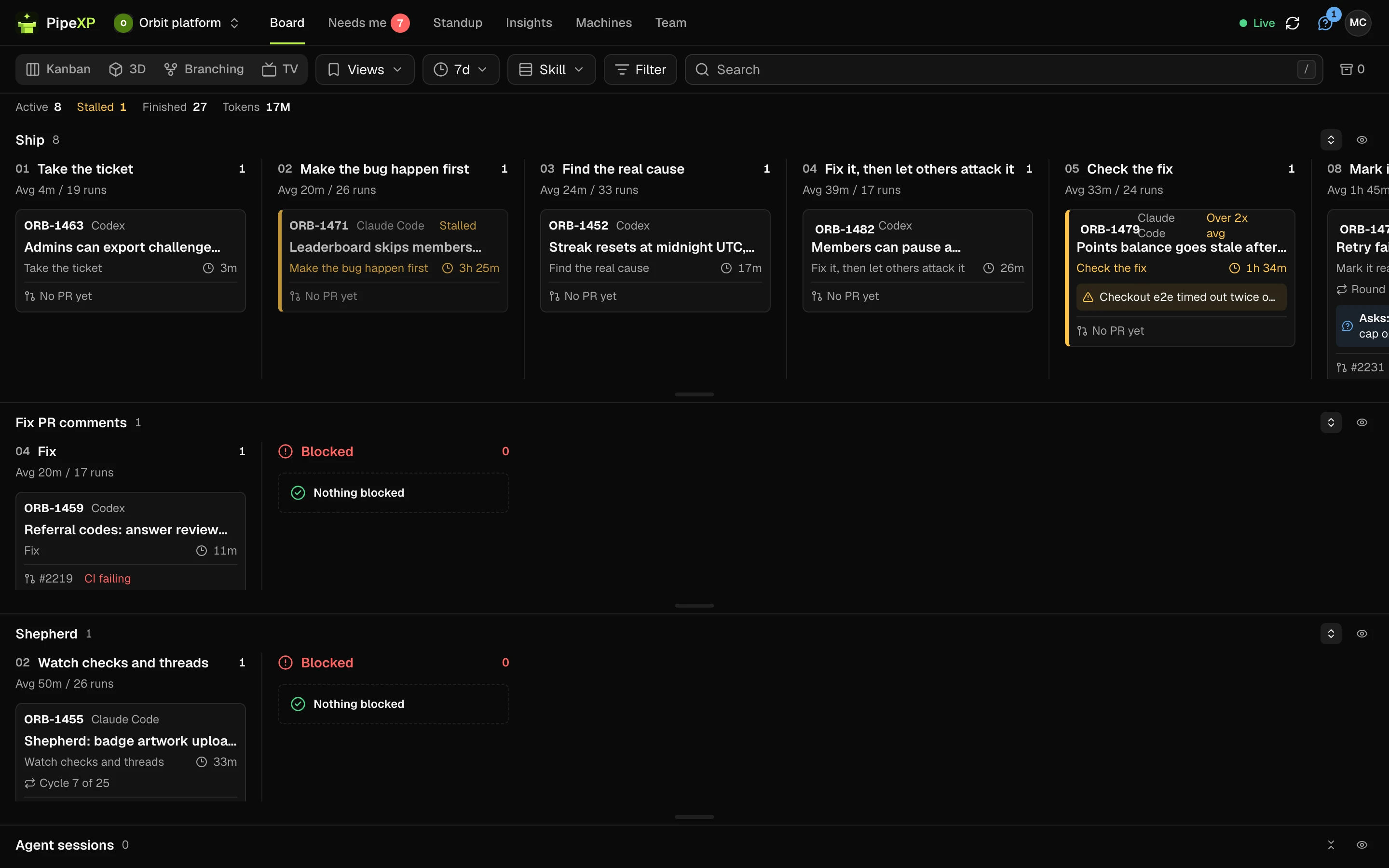The height and width of the screenshot is (868, 1389).
Task: Expand the Agent sessions lane
Action: click(x=1331, y=845)
